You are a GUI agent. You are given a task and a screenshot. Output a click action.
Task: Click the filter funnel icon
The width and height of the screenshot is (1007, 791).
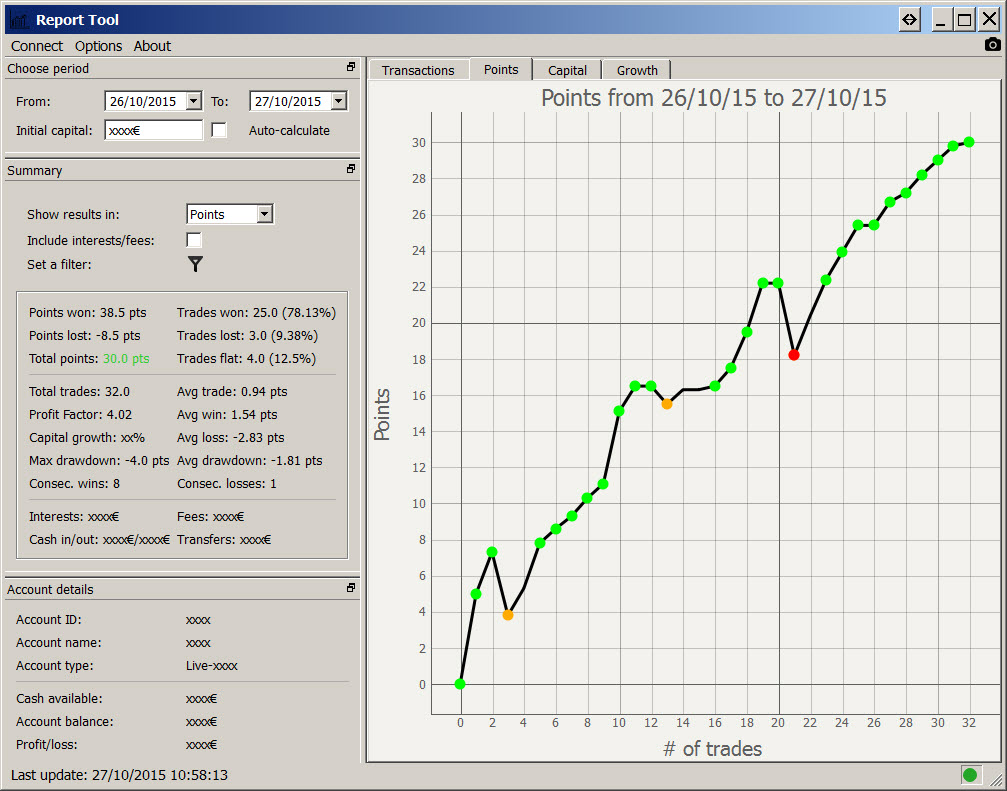(195, 264)
